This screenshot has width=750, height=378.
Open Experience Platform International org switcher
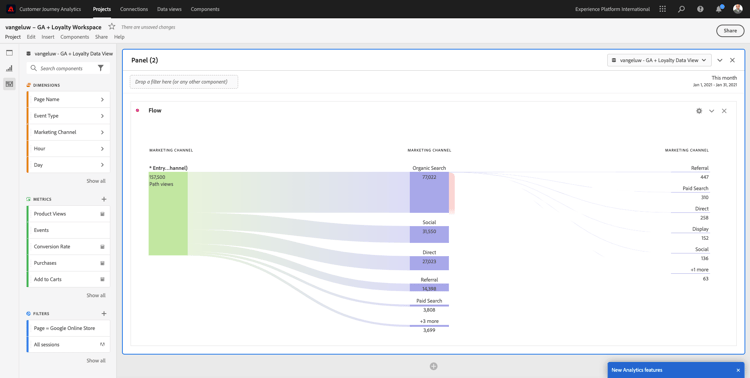[612, 9]
